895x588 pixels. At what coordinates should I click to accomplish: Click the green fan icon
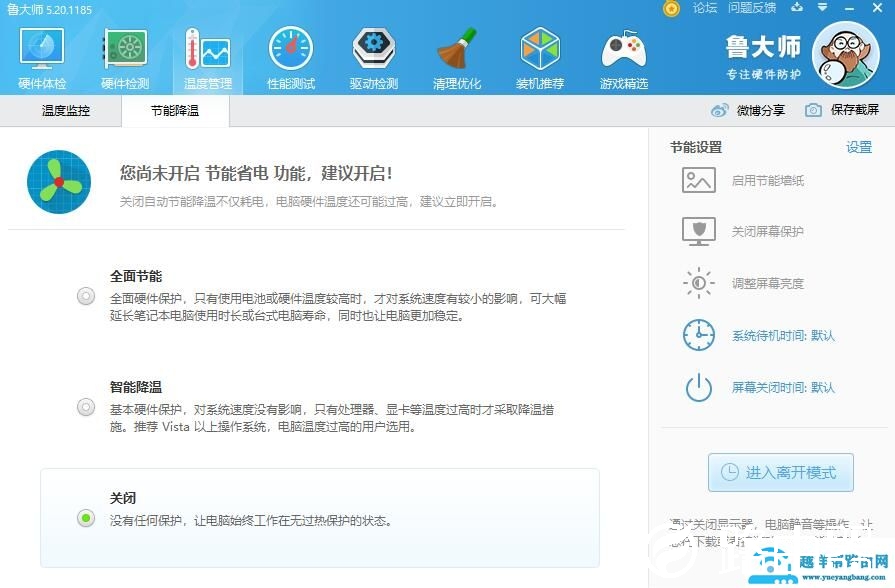click(x=59, y=182)
